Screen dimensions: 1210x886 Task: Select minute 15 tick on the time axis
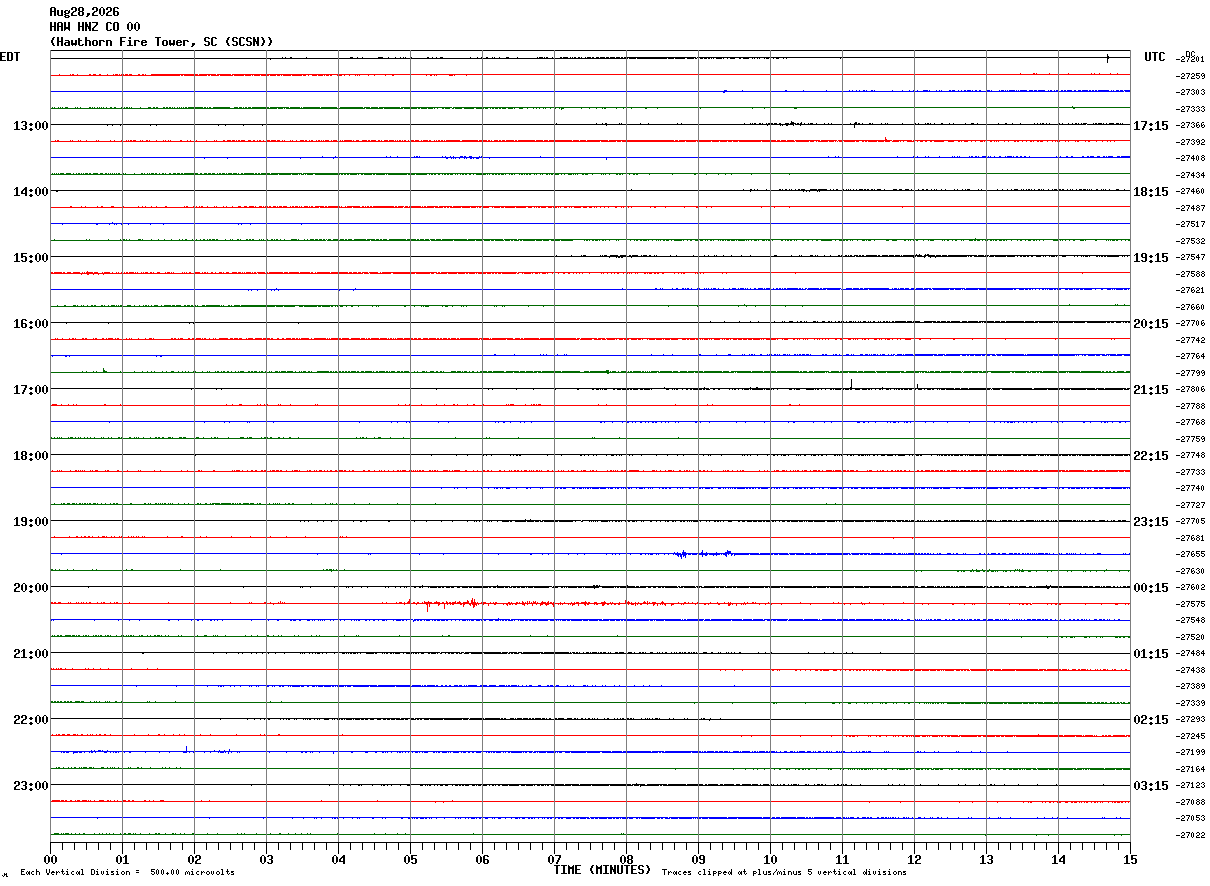point(1130,859)
